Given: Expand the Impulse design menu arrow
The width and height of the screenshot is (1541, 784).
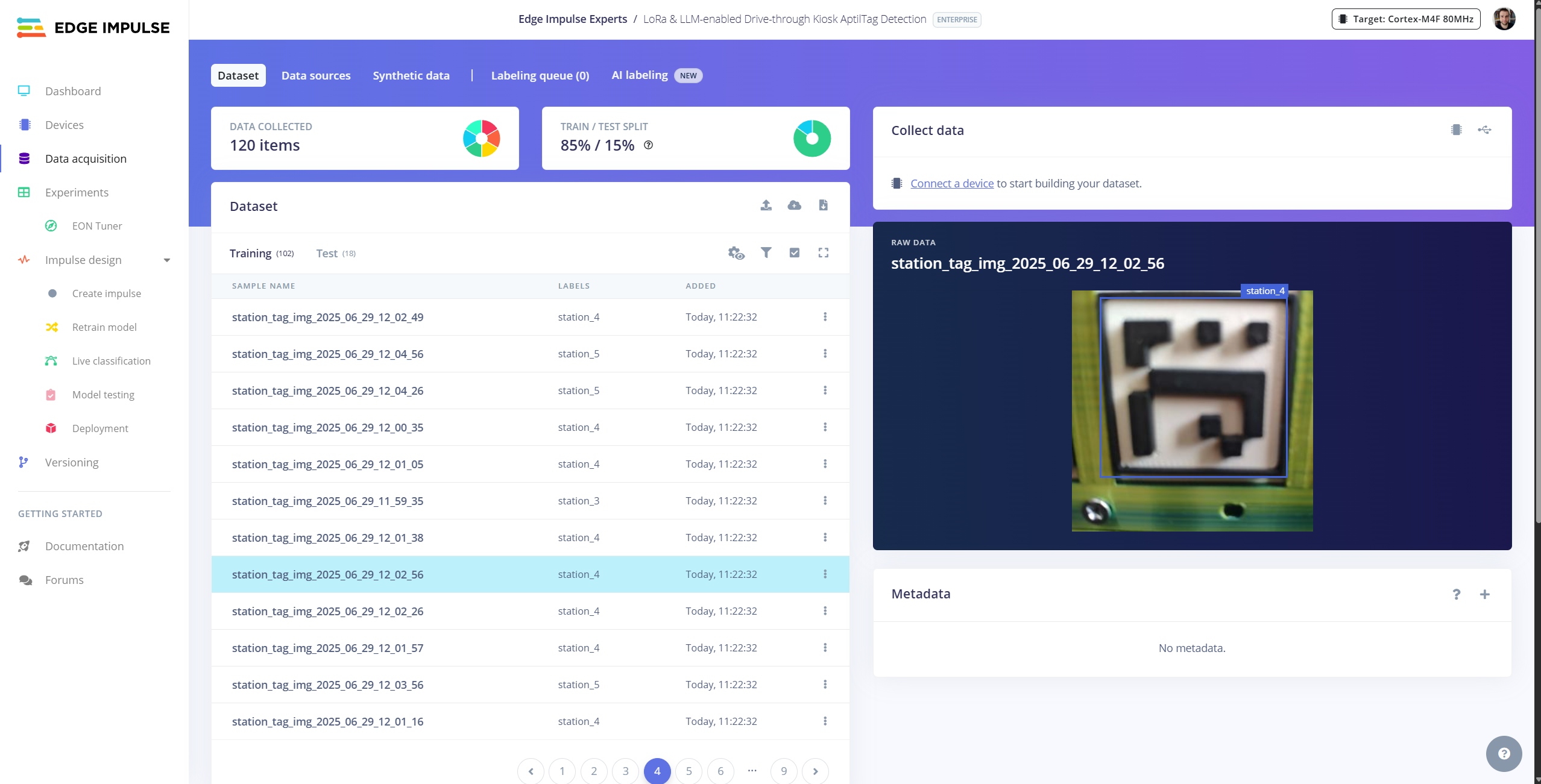Looking at the screenshot, I should pos(167,260).
